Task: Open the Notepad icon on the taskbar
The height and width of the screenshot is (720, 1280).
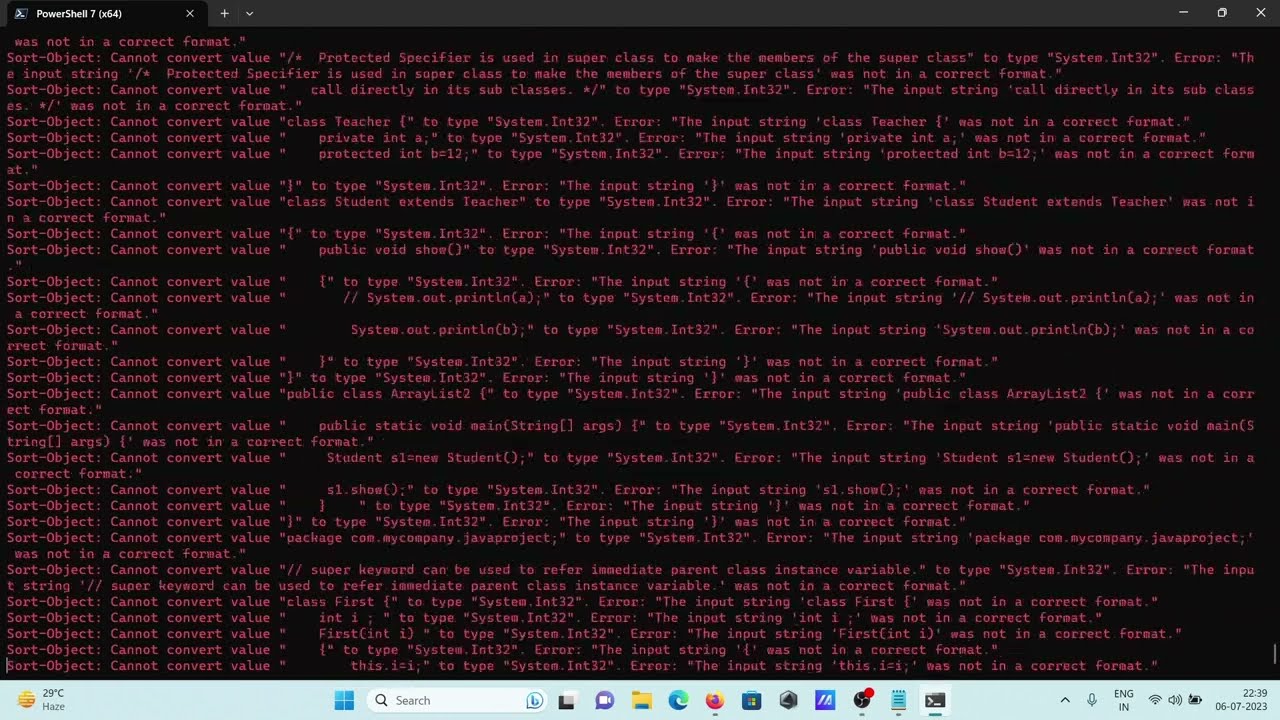Action: point(898,700)
